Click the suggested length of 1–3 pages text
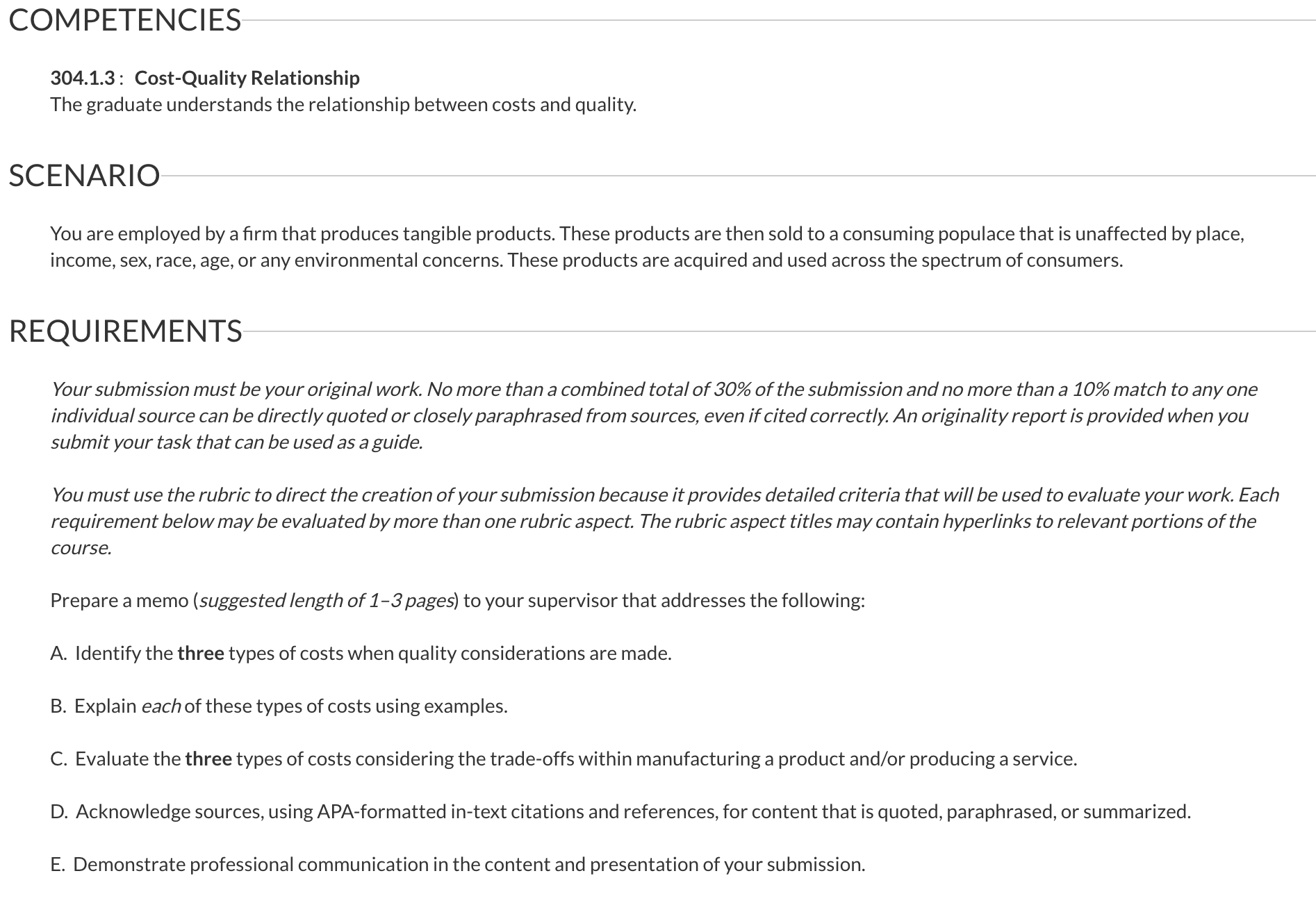 click(x=327, y=600)
